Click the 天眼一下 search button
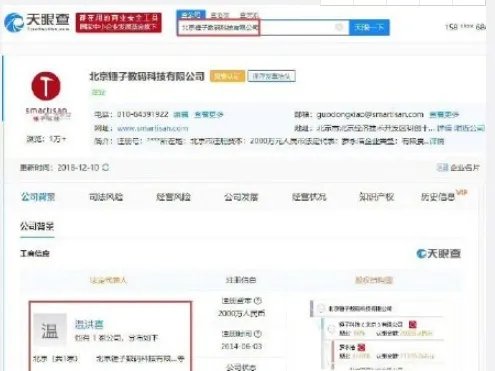Image resolution: width=495 pixels, height=371 pixels. click(x=369, y=27)
